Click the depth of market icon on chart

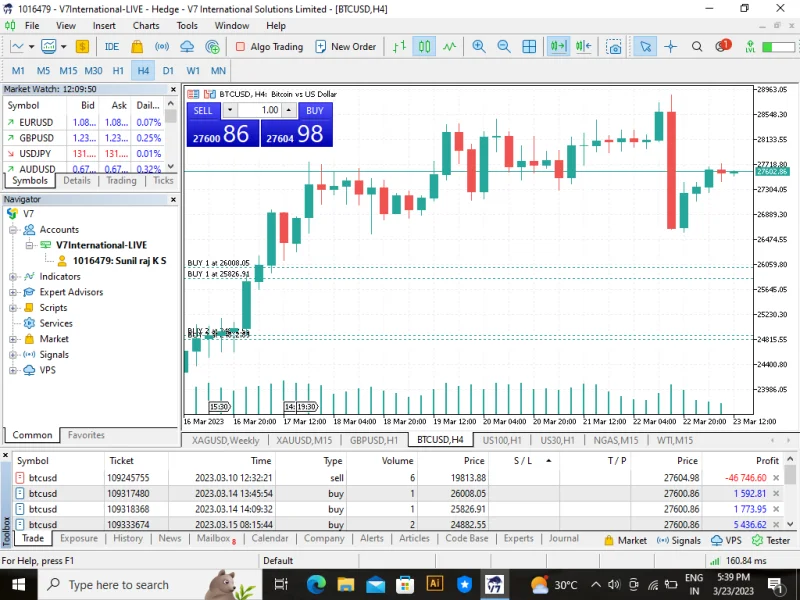(209, 94)
